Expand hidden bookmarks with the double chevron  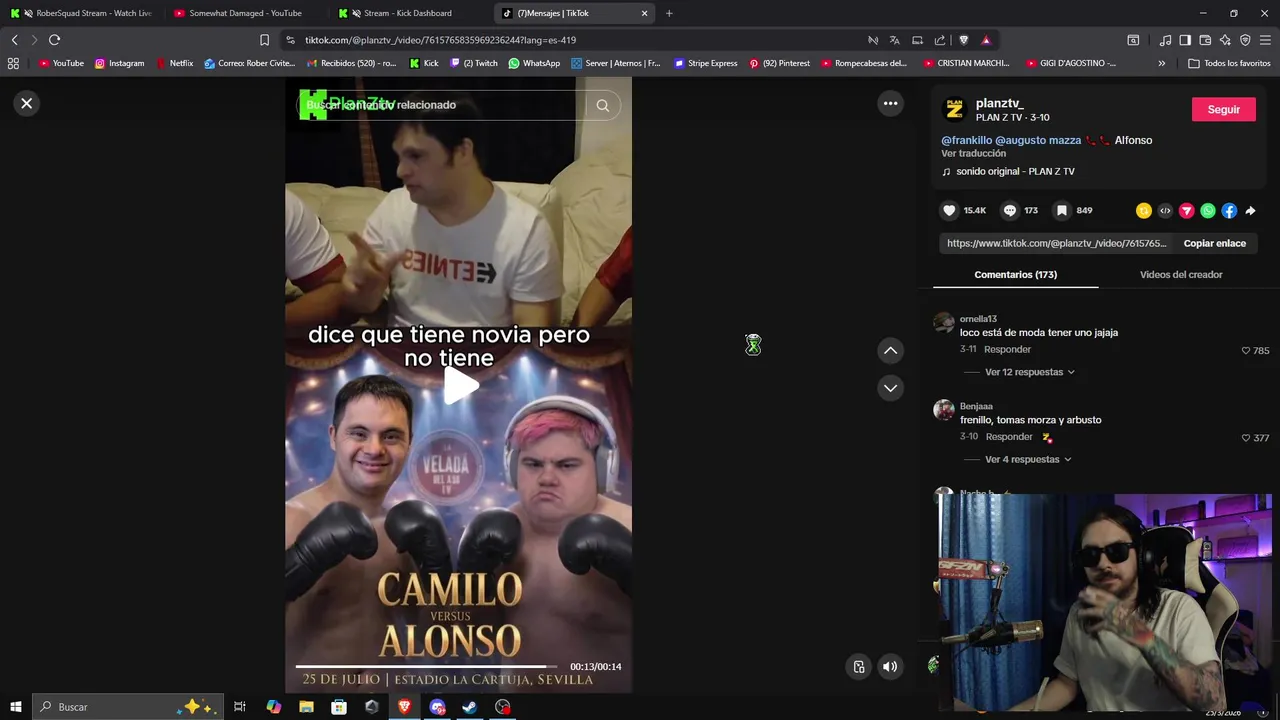1161,63
